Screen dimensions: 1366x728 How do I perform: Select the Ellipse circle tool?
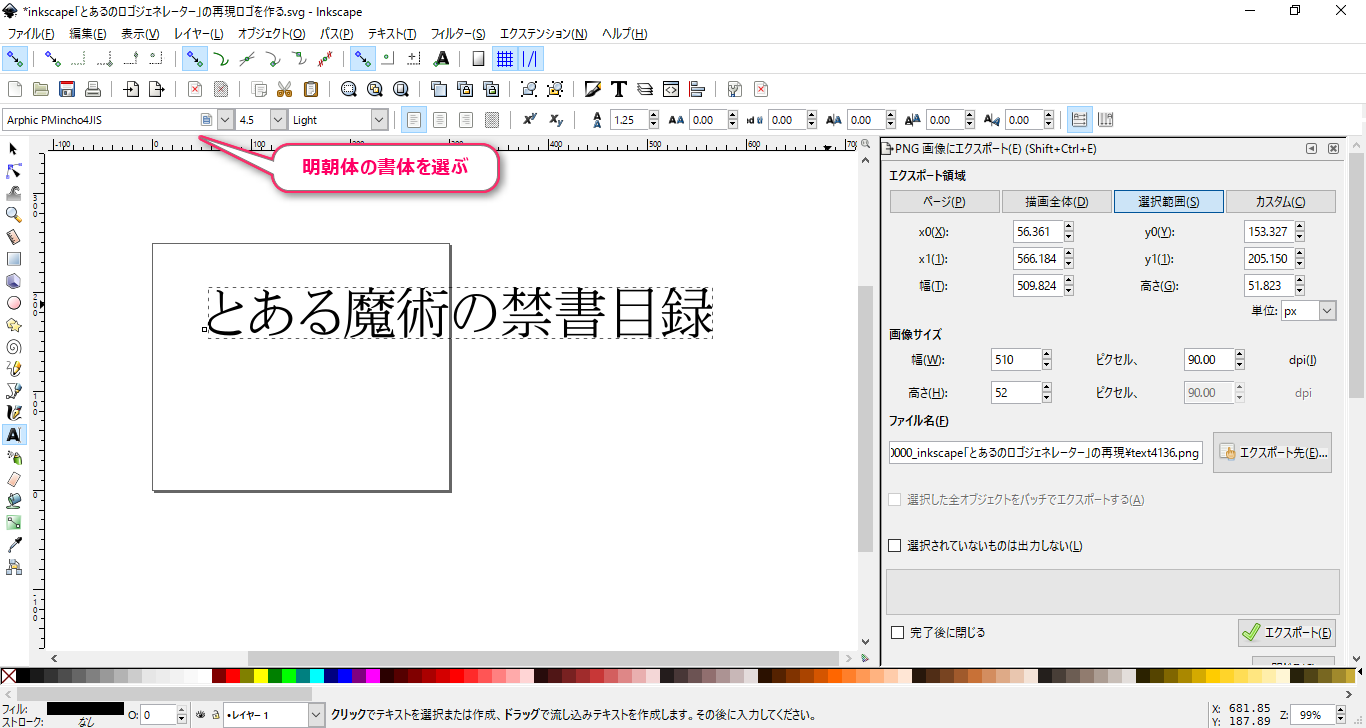tap(13, 303)
